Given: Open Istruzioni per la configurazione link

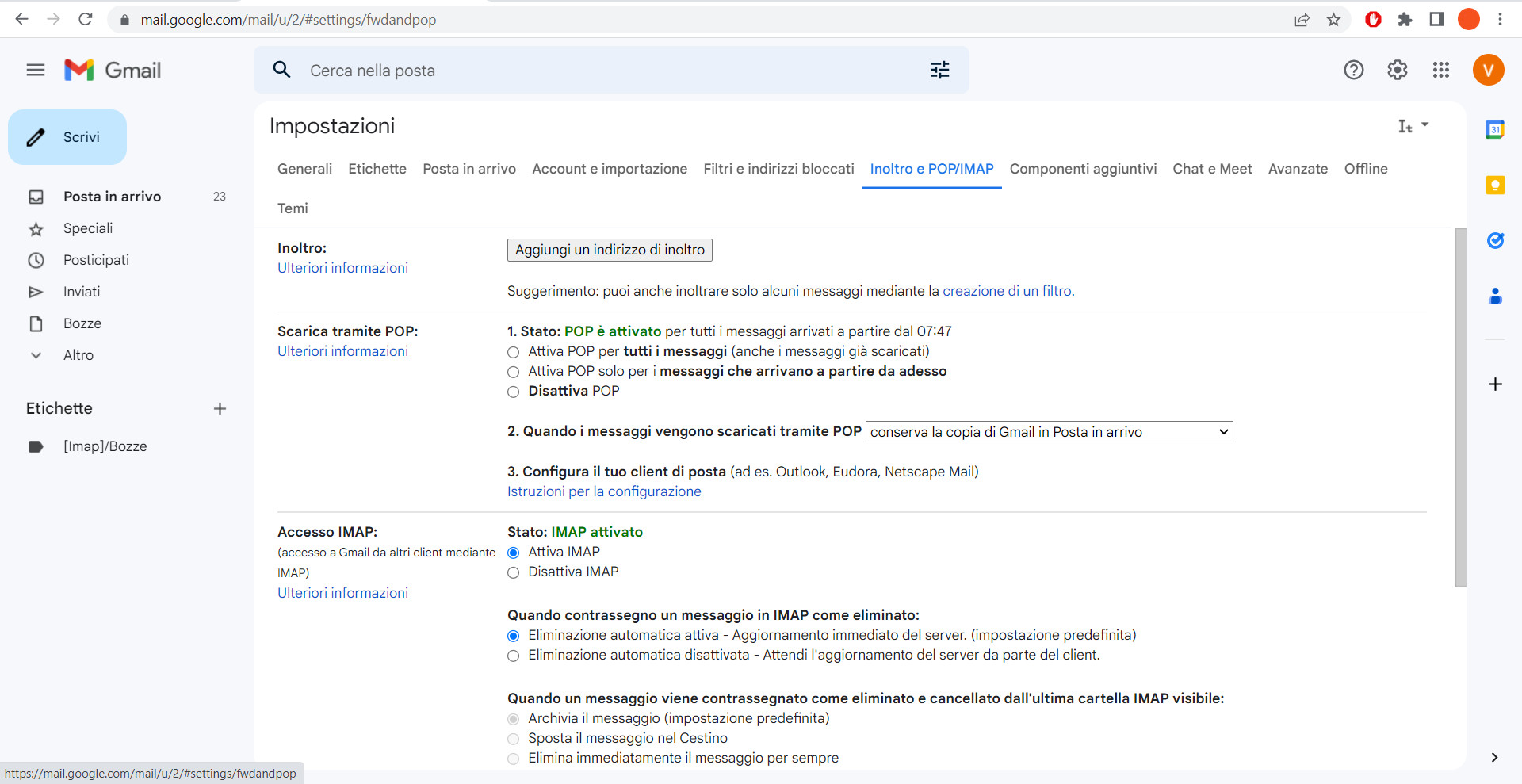Looking at the screenshot, I should pyautogui.click(x=604, y=491).
